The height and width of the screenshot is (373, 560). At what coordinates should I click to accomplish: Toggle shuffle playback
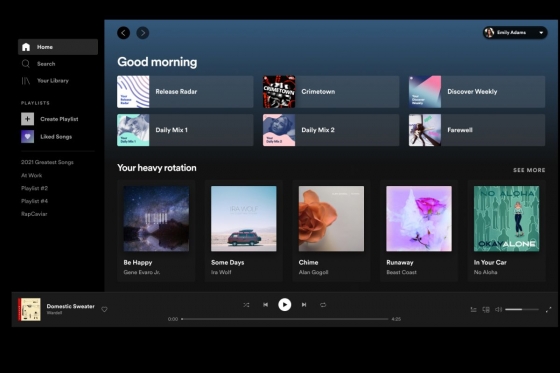coord(246,305)
